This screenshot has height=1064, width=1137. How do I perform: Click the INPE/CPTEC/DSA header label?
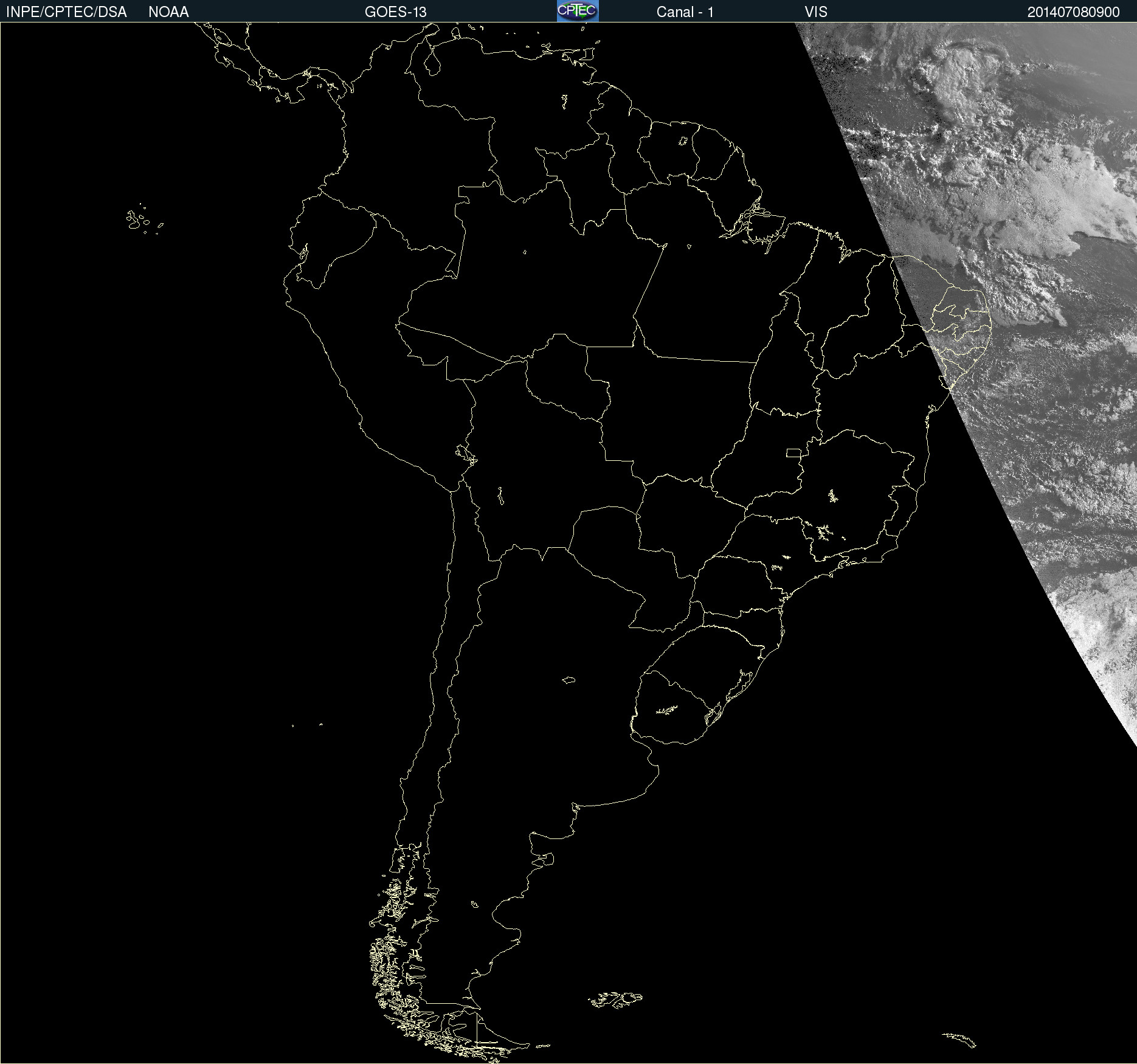coord(66,12)
